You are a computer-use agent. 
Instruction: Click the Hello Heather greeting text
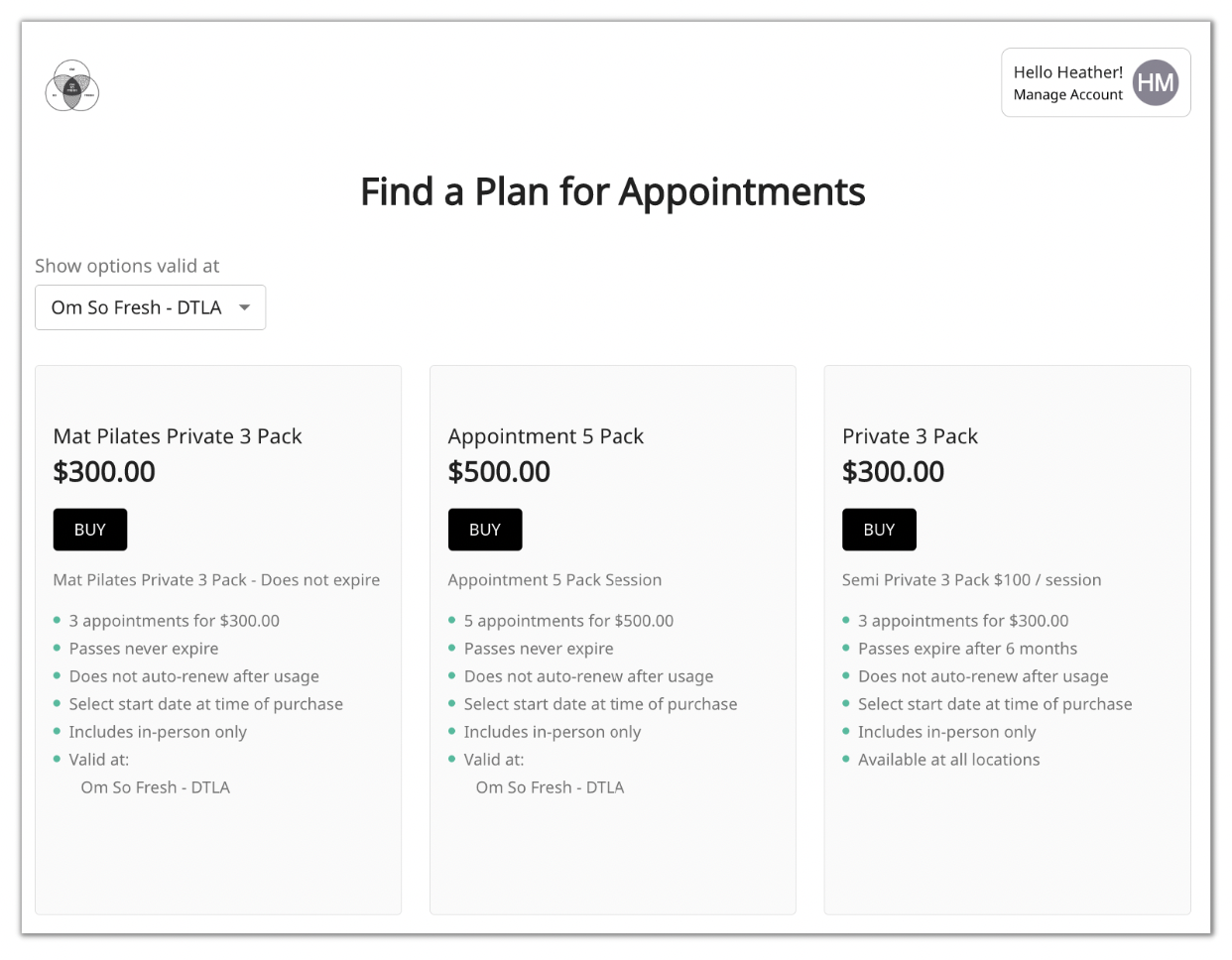(1067, 72)
